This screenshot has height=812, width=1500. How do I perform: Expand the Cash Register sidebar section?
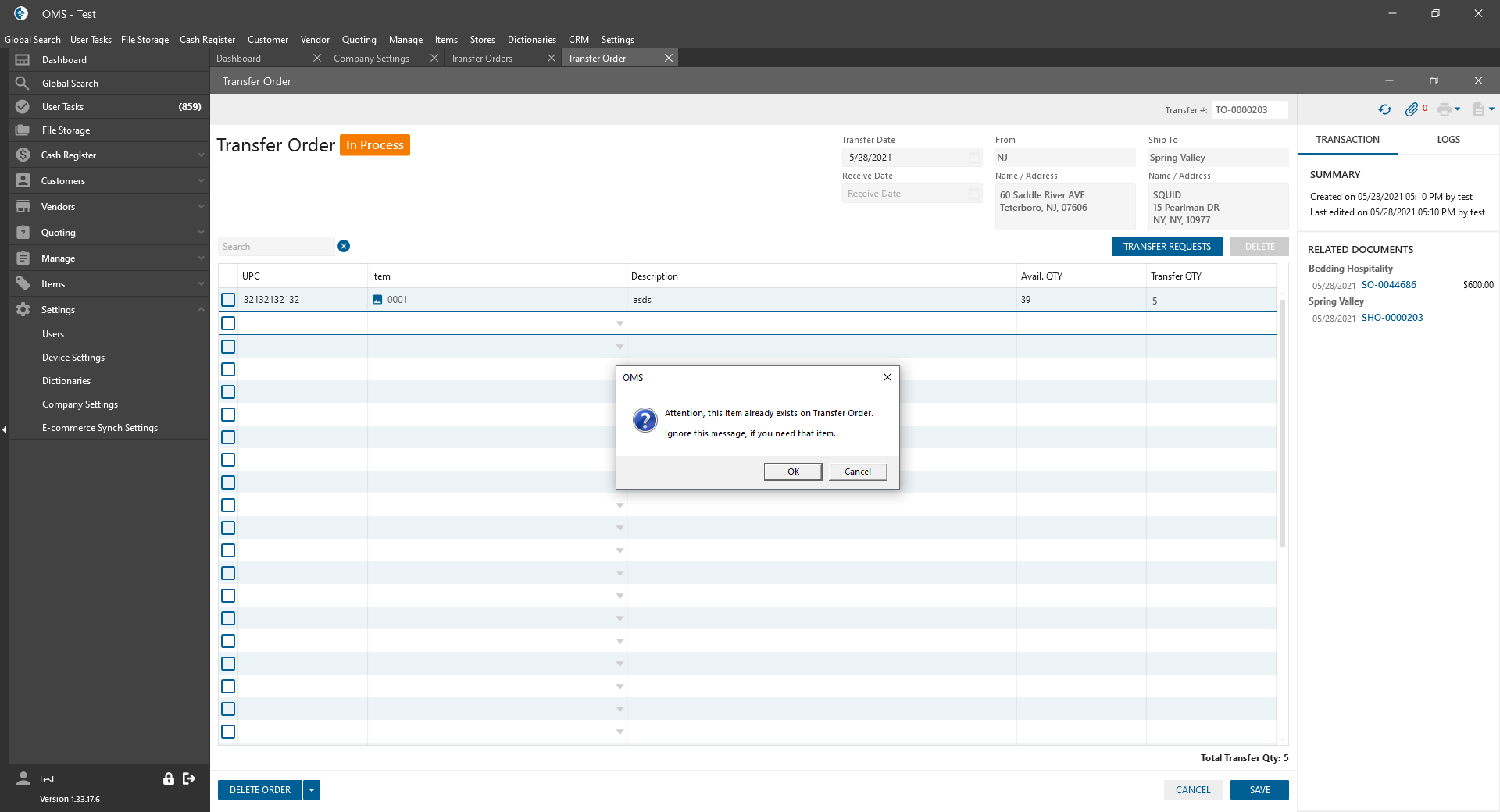click(201, 155)
